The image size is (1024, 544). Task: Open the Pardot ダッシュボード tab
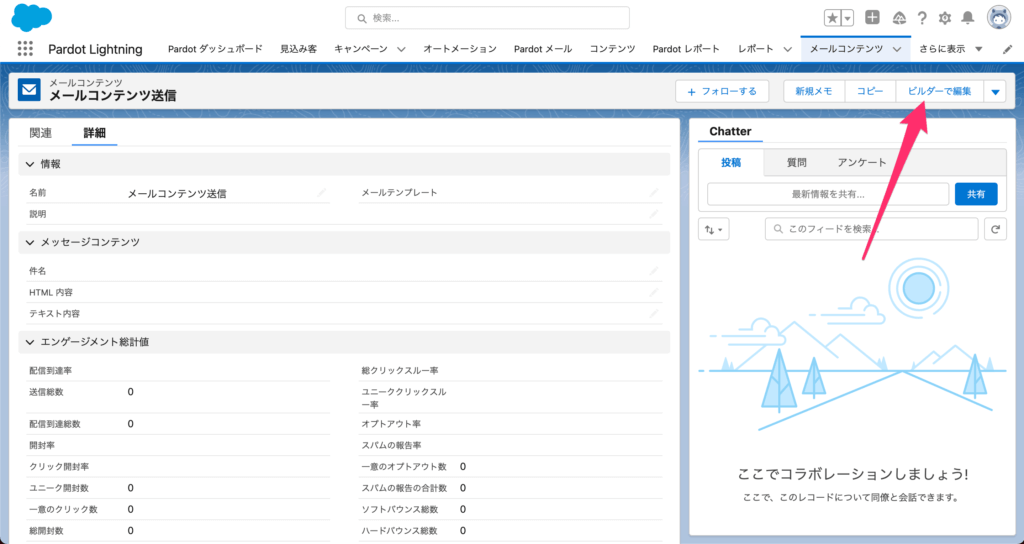click(x=216, y=49)
